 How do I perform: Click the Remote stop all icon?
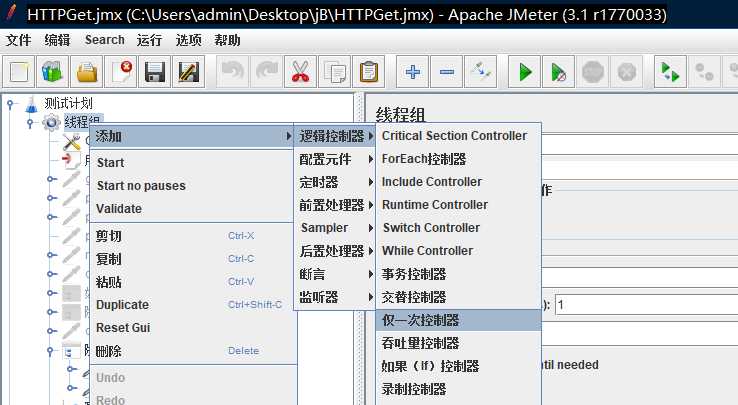pyautogui.click(x=705, y=72)
